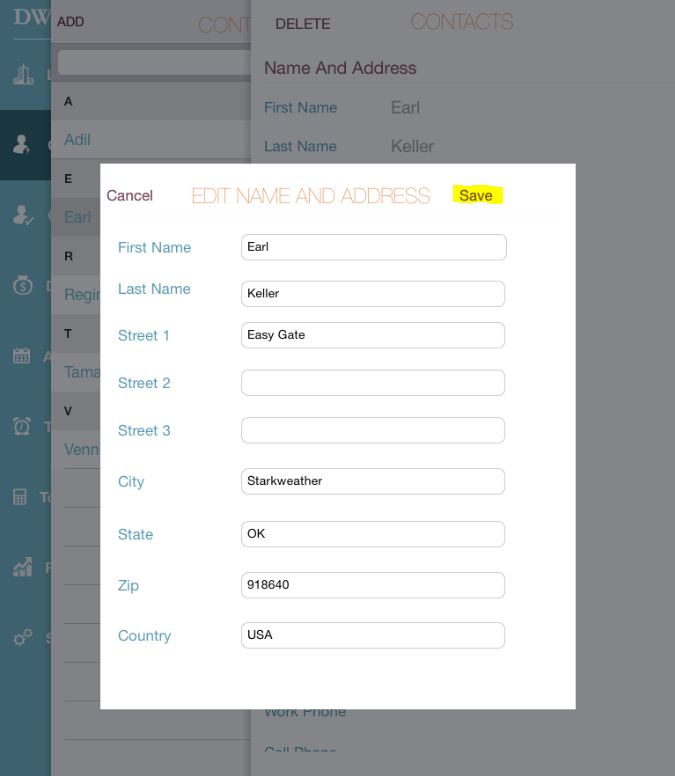Select Earl in the contact list
675x776 pixels.
click(x=76, y=217)
